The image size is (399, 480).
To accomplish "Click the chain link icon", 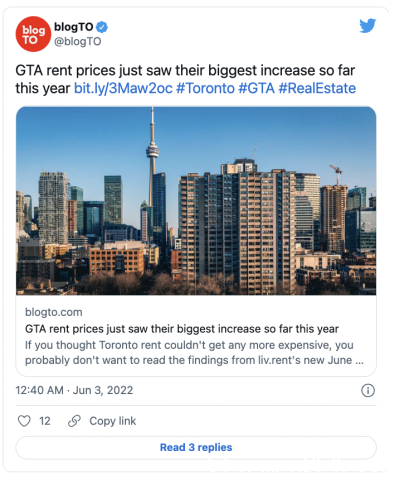I will pyautogui.click(x=74, y=421).
